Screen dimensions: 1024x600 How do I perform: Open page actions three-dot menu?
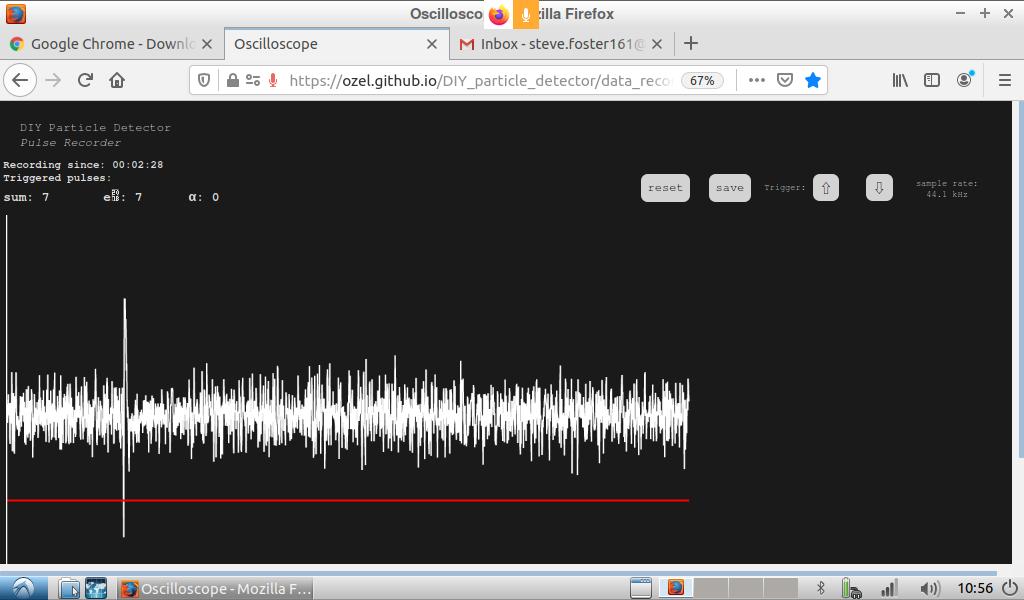pos(756,80)
